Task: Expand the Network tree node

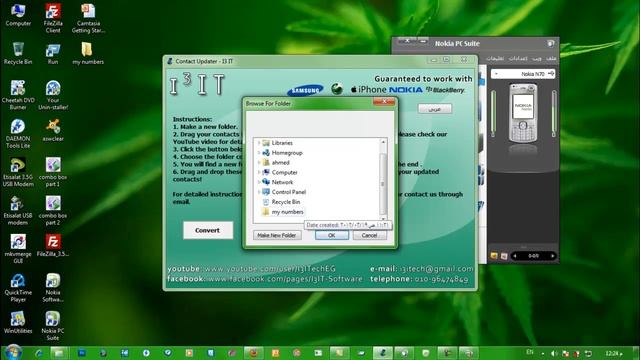Action: pyautogui.click(x=259, y=182)
